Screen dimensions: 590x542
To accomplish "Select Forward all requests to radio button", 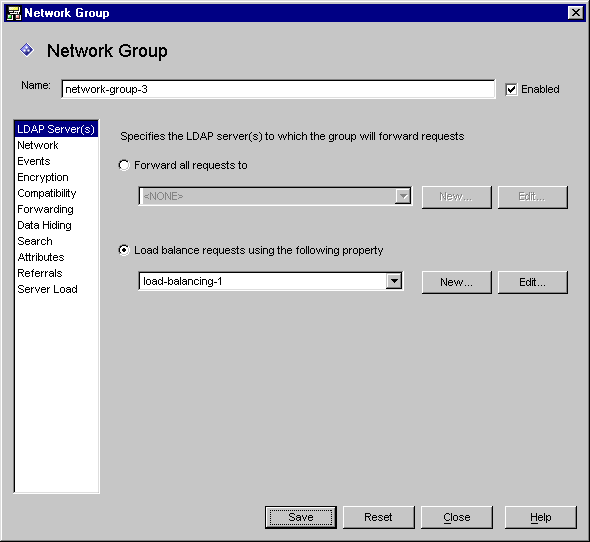I will 124,165.
